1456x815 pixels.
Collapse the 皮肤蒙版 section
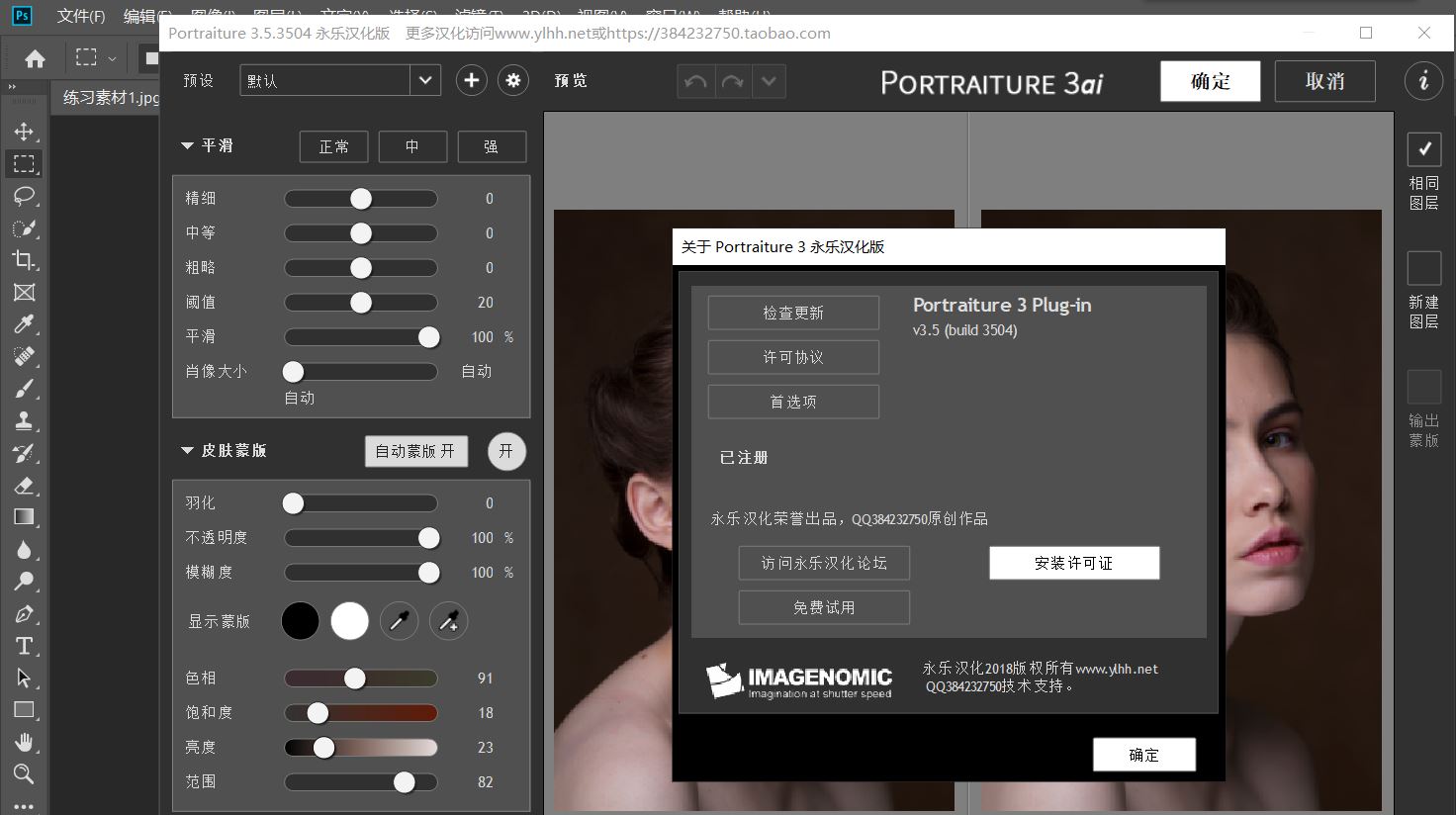pos(187,450)
